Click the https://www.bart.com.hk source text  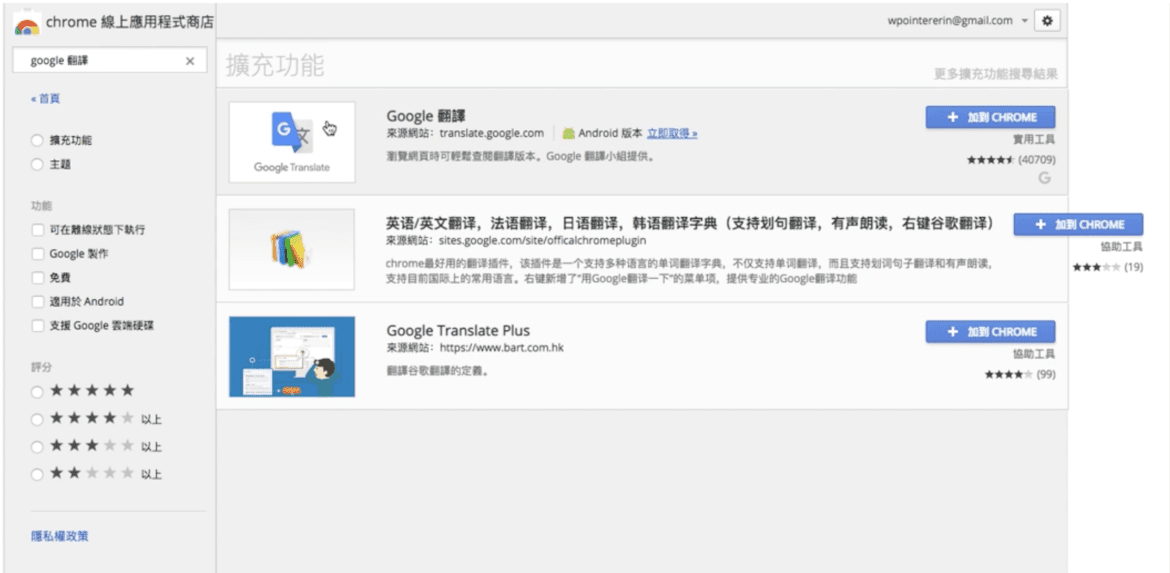501,348
